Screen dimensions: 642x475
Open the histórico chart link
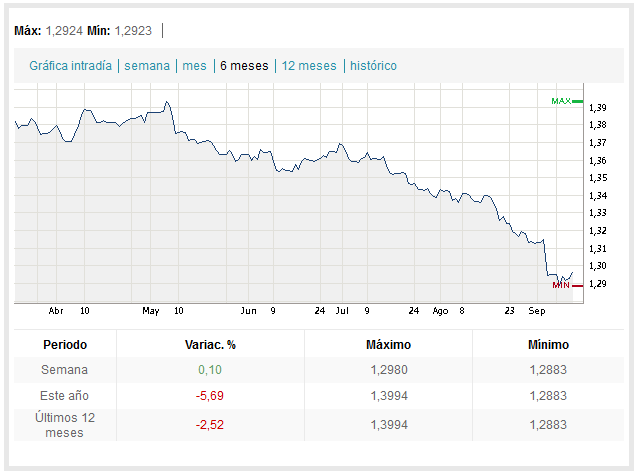click(x=373, y=66)
